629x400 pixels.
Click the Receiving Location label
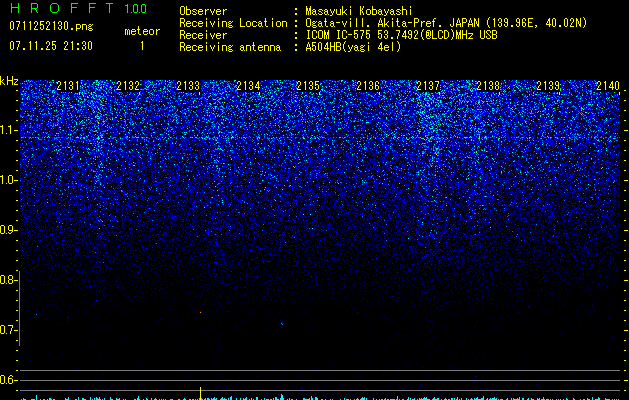coord(233,23)
